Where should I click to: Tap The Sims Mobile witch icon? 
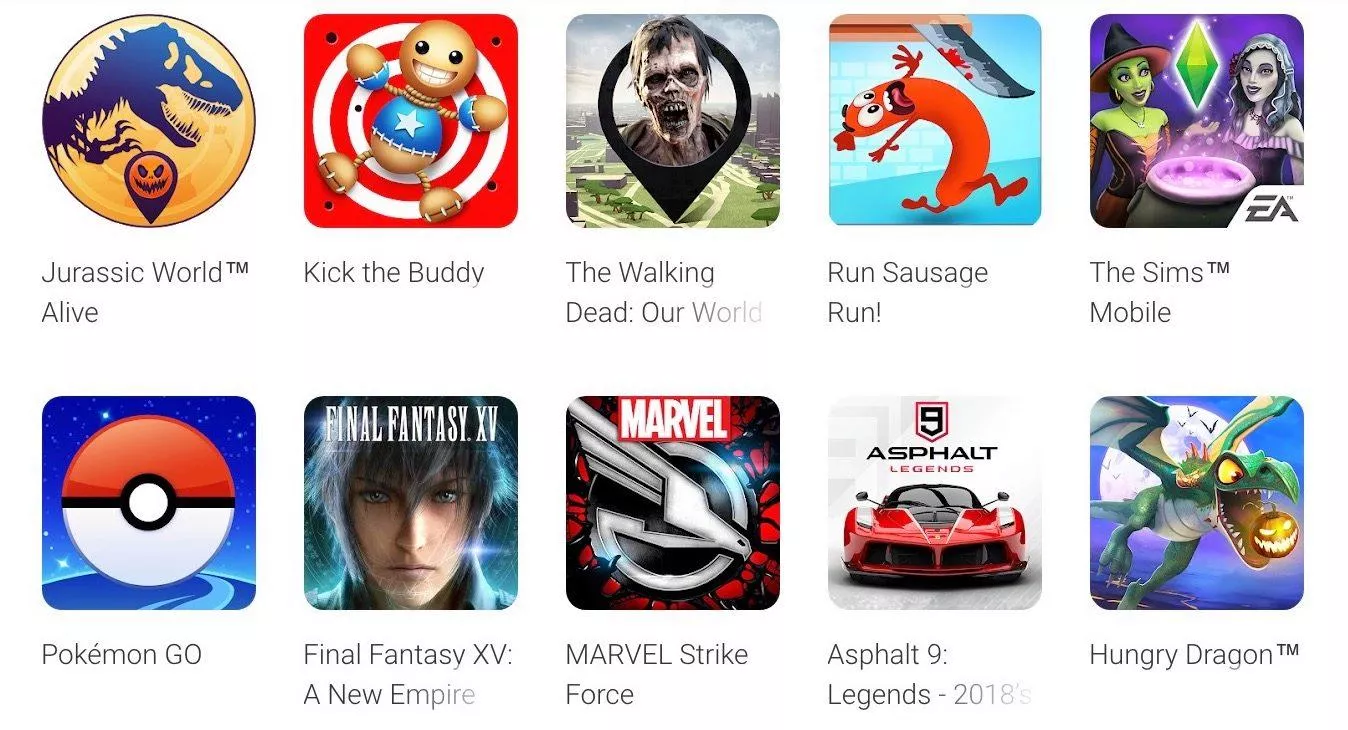[1197, 121]
